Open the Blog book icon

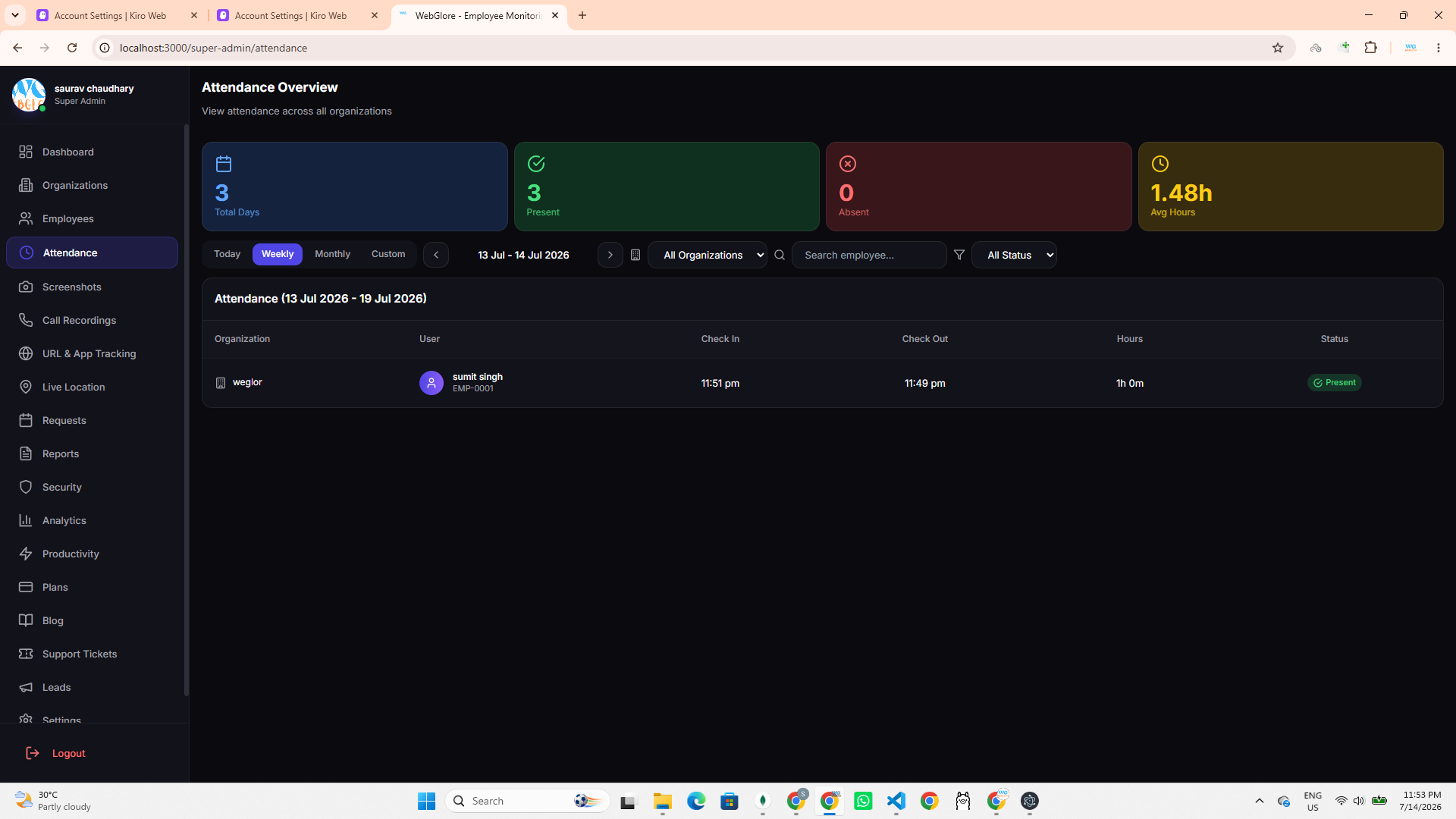pos(26,620)
